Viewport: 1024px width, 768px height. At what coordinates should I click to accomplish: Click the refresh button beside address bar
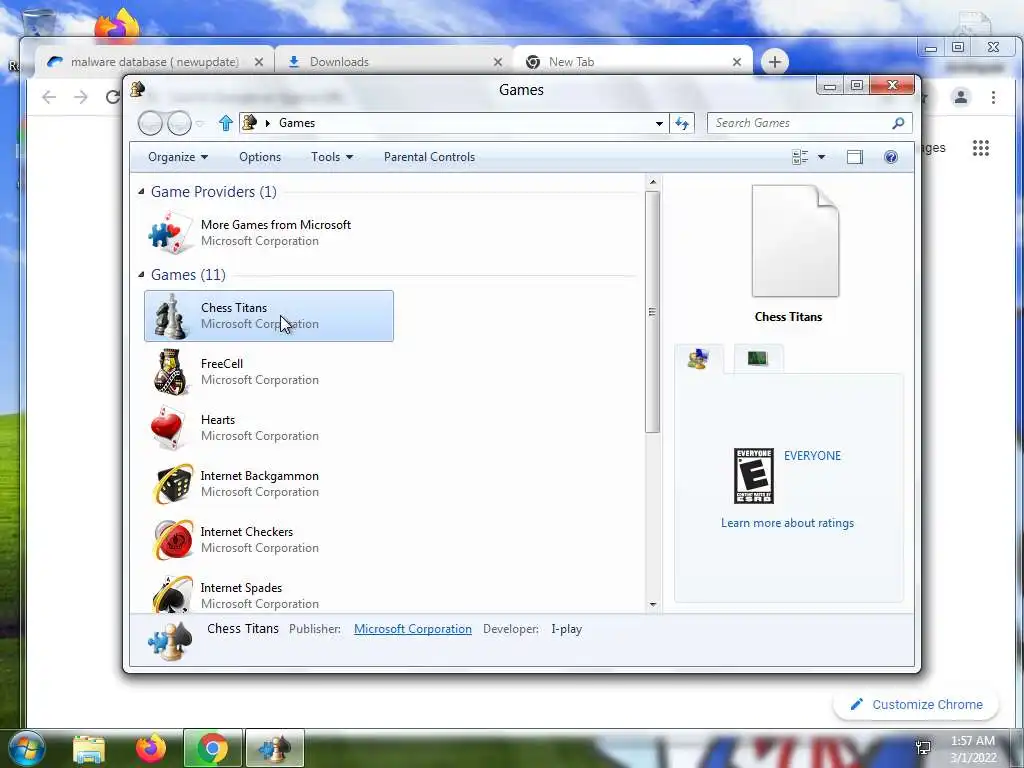[x=682, y=123]
